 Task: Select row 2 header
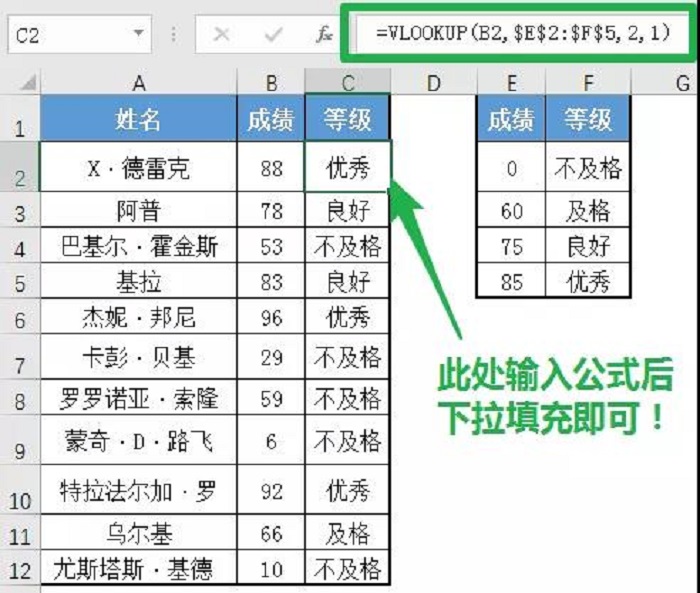(20, 166)
